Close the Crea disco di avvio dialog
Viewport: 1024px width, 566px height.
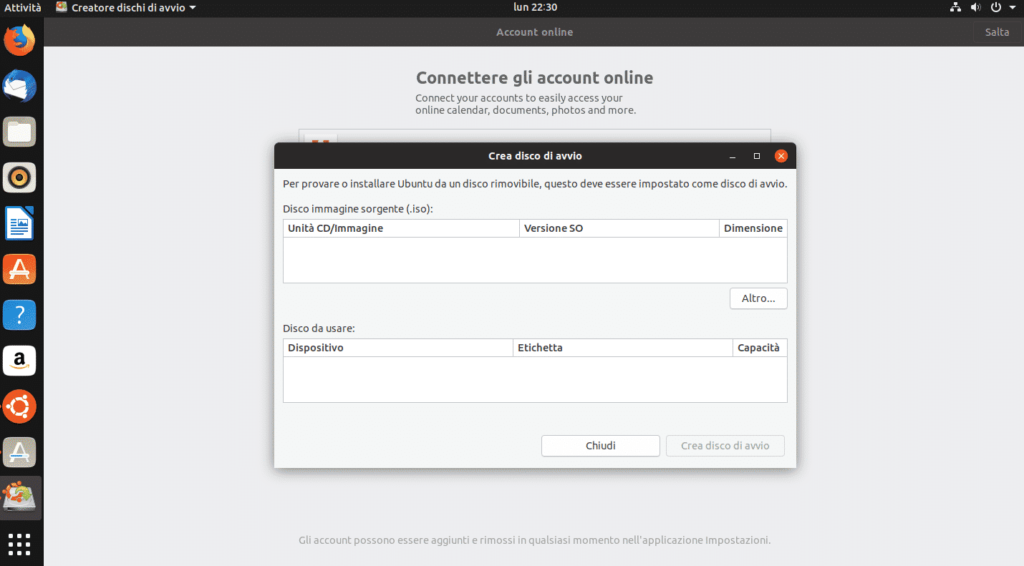[781, 156]
